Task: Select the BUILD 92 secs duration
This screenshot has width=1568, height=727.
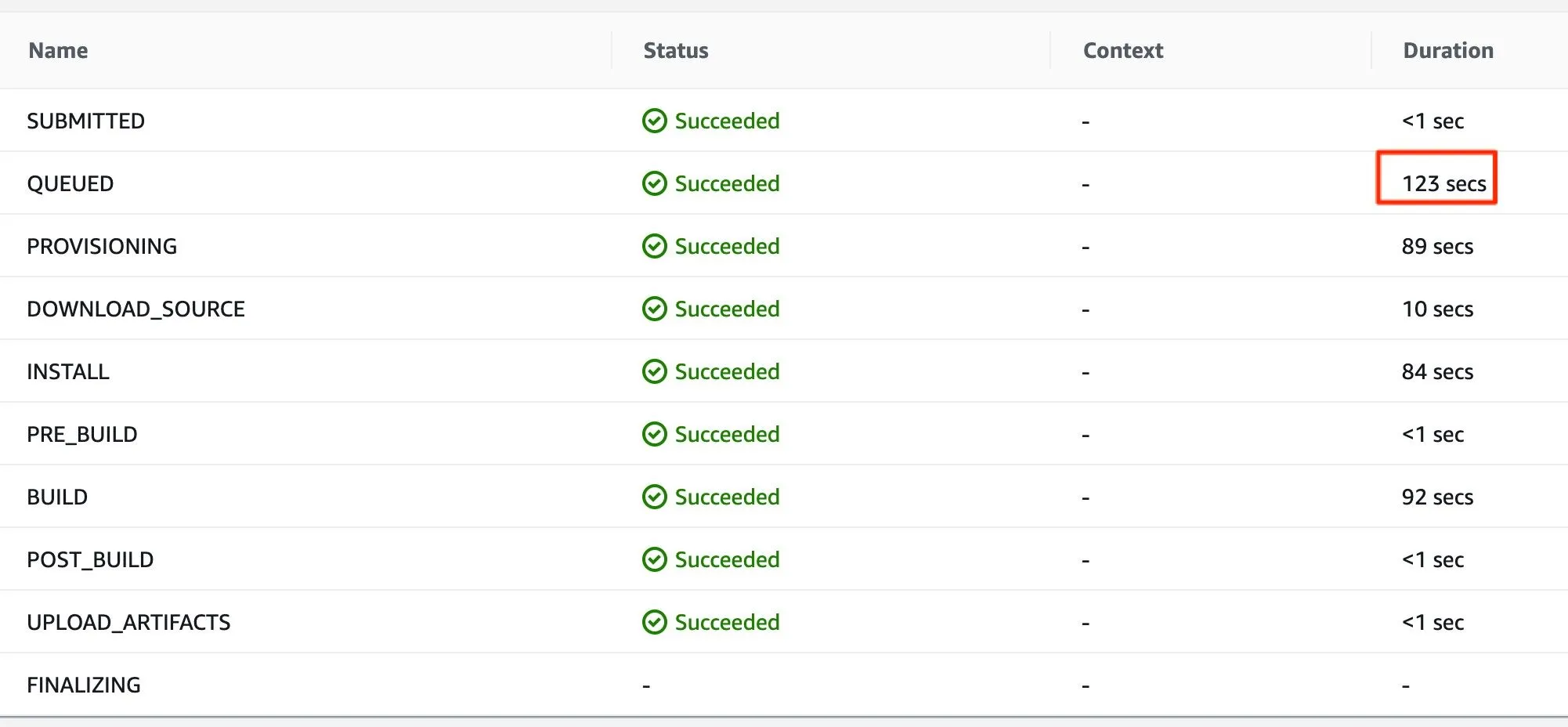Action: pyautogui.click(x=1437, y=497)
